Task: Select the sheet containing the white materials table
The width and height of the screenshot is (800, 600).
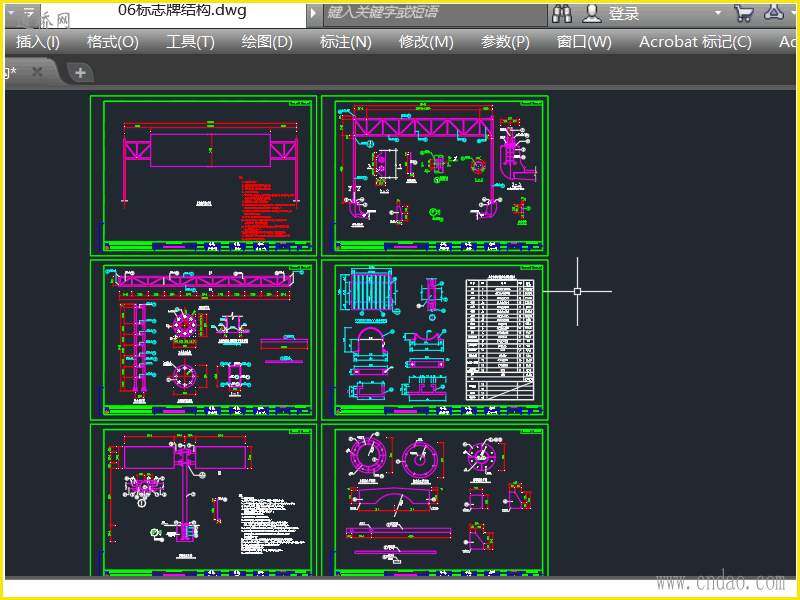Action: [x=435, y=340]
